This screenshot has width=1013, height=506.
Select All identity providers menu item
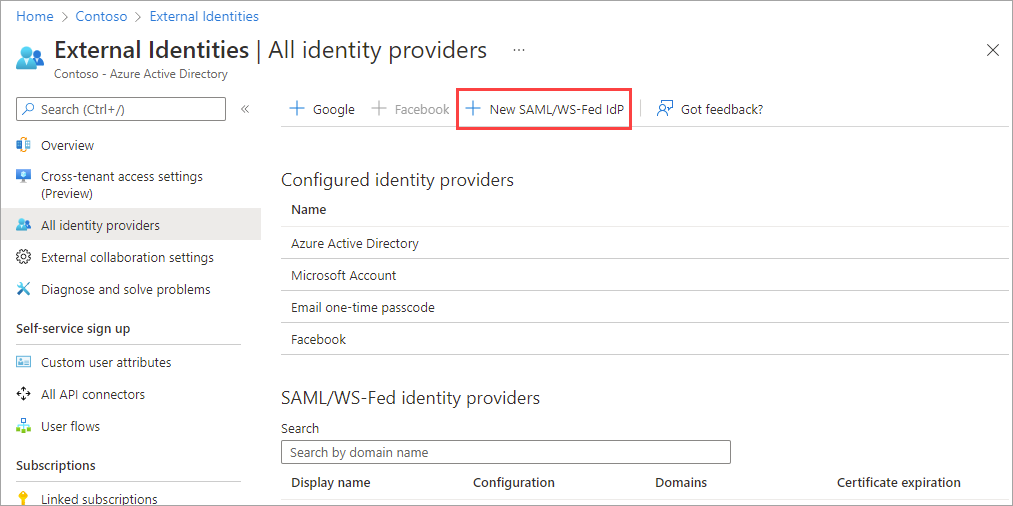pos(100,226)
